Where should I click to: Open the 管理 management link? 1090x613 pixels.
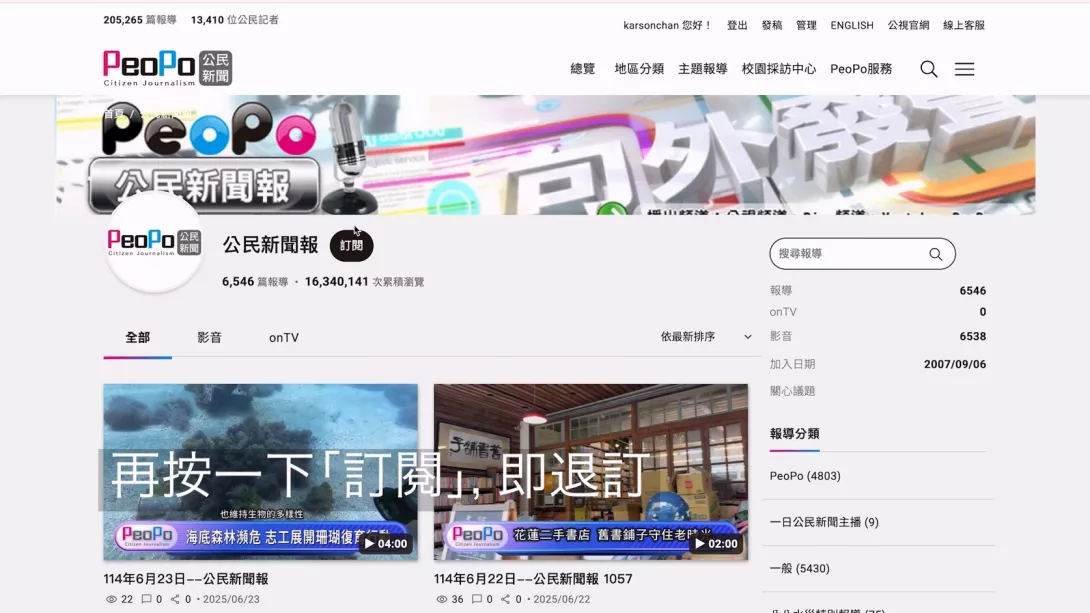806,25
